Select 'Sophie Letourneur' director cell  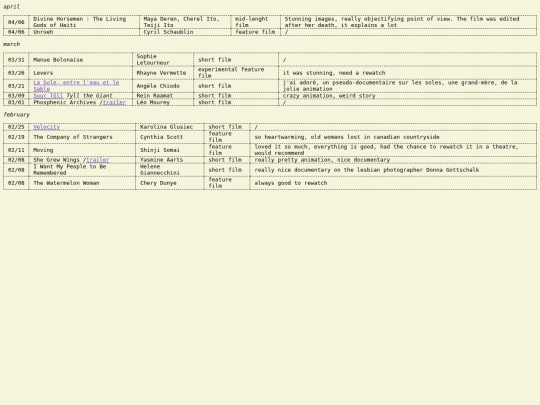(x=163, y=60)
